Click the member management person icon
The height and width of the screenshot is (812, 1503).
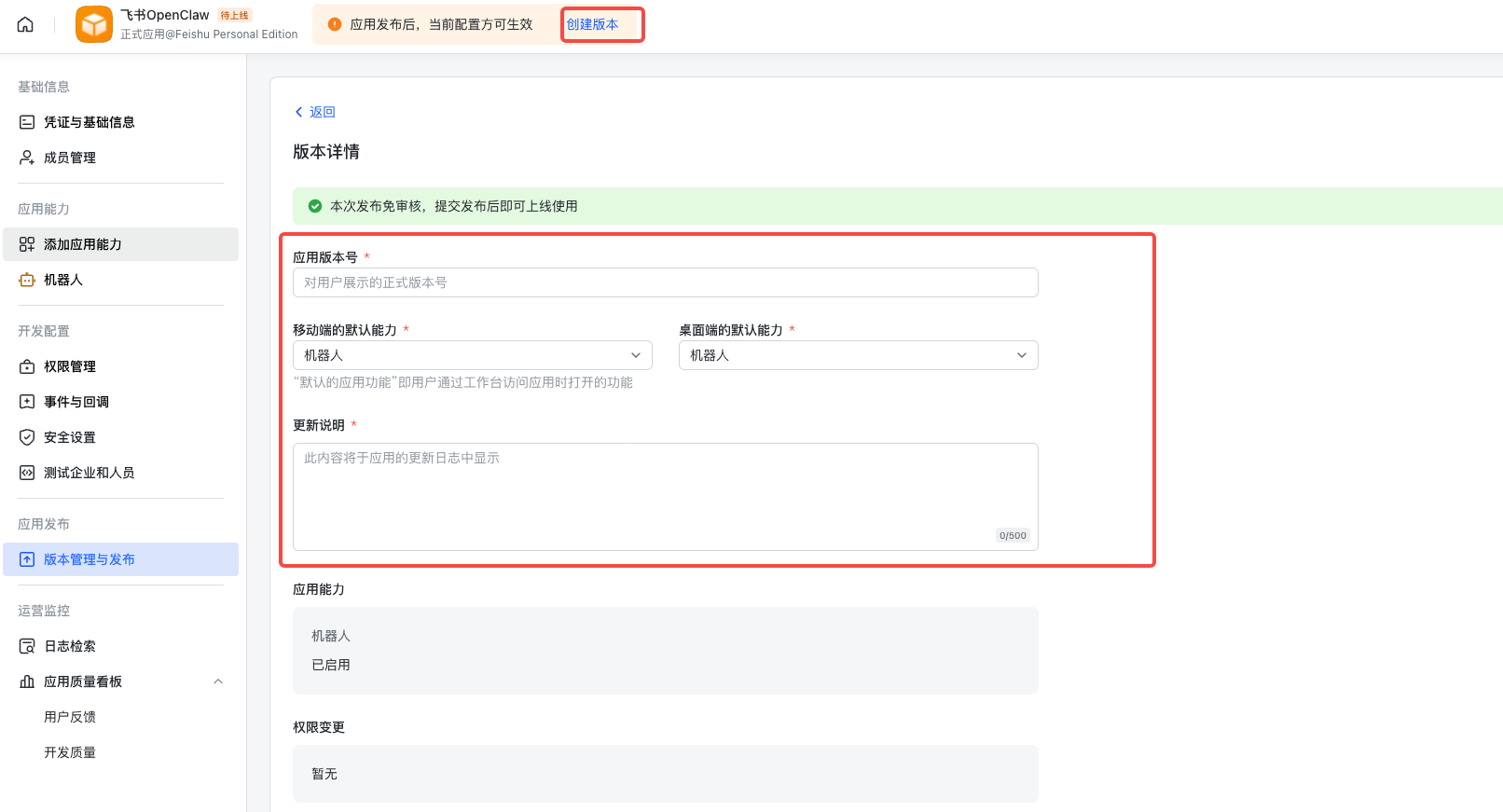click(27, 158)
